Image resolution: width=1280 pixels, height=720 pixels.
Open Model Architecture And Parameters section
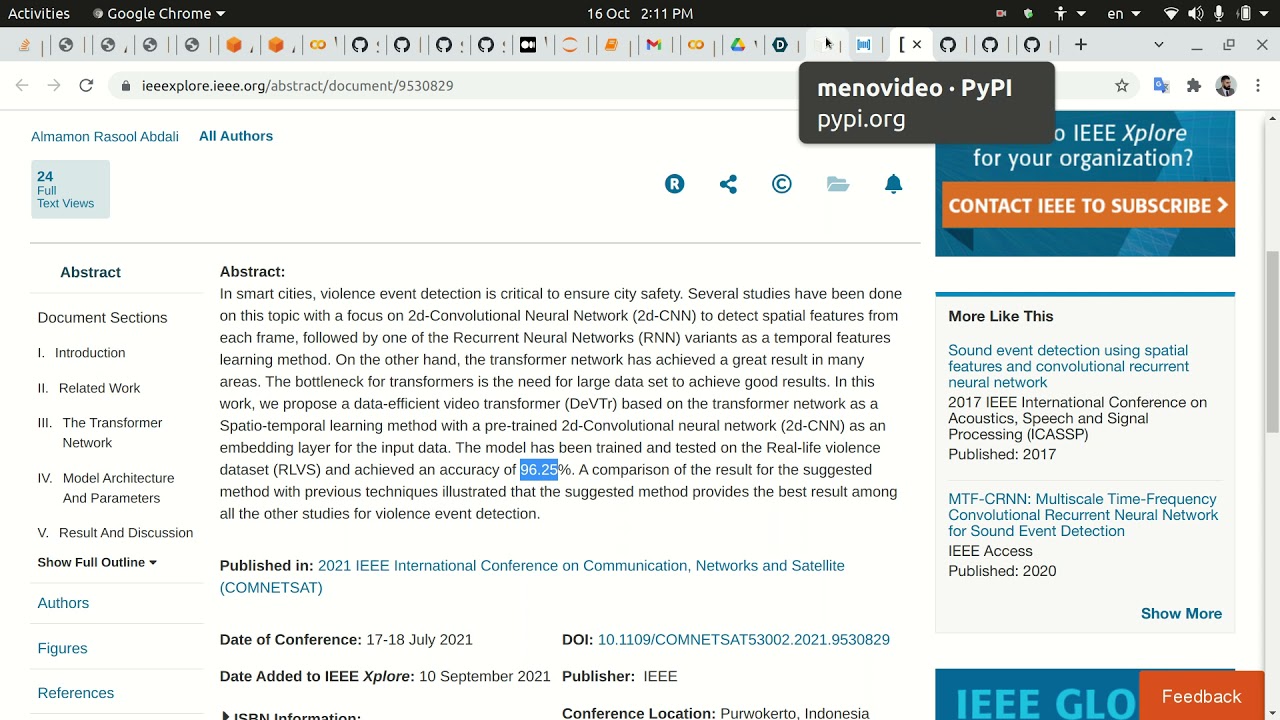coord(118,488)
